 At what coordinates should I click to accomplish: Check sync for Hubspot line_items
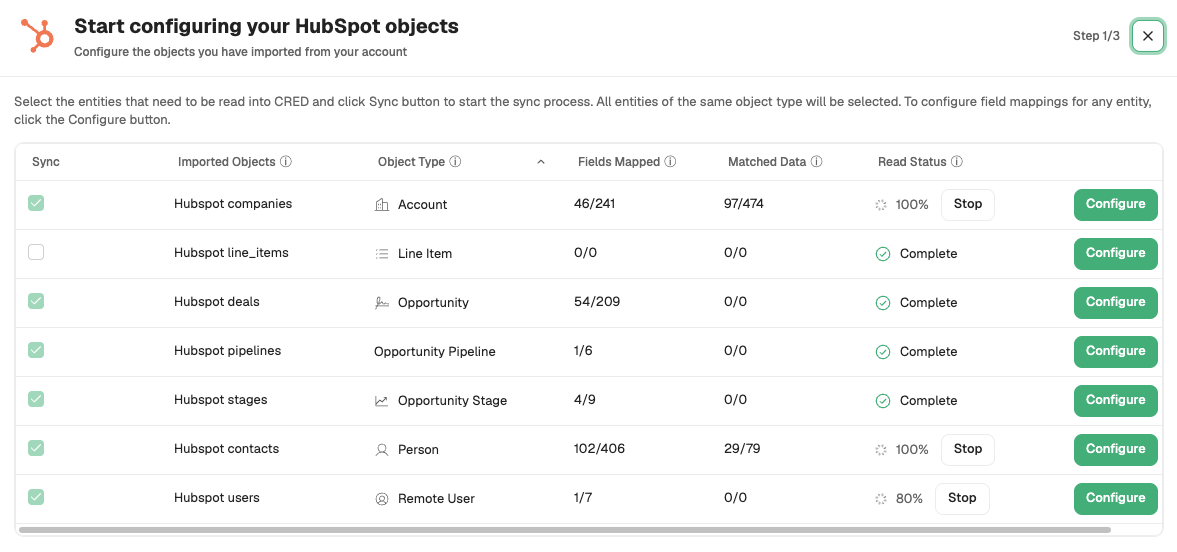(36, 252)
